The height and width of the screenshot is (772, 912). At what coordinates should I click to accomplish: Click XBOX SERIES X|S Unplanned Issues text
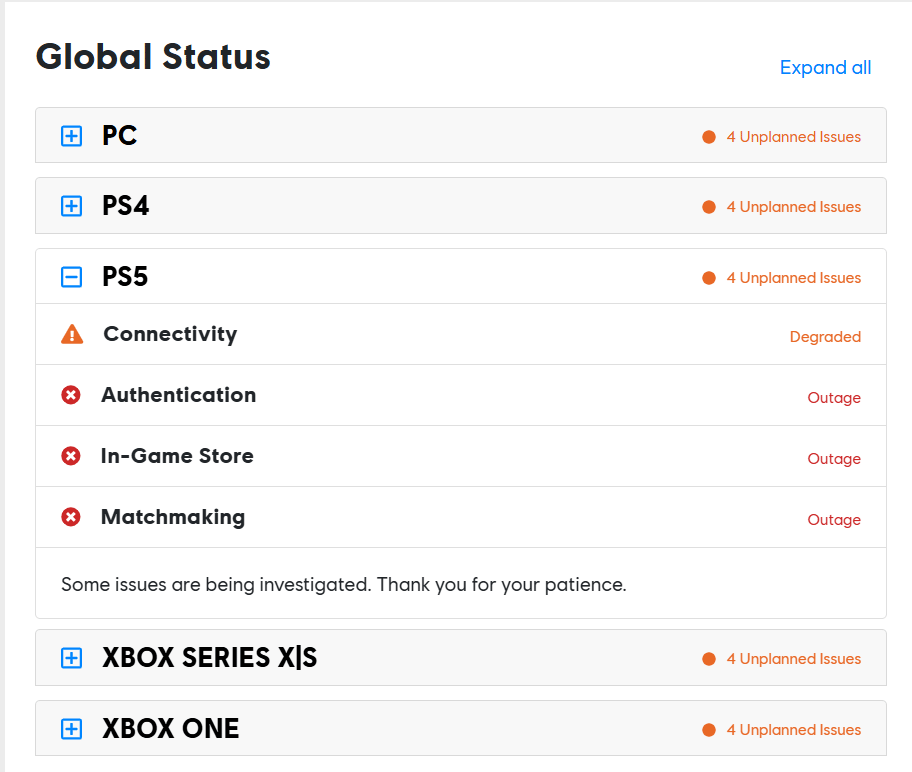(x=793, y=659)
